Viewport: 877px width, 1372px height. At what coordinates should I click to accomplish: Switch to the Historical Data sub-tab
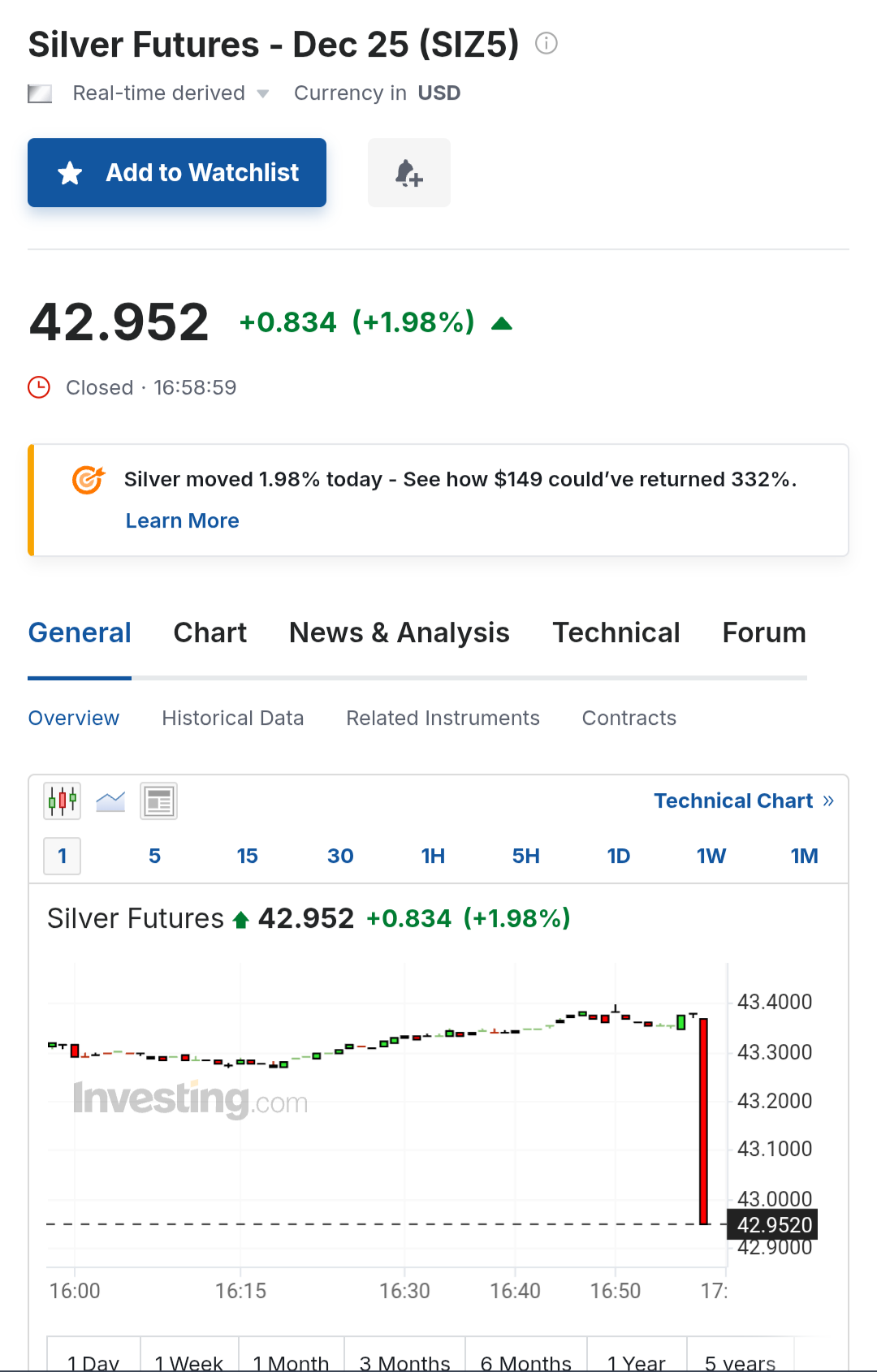232,718
